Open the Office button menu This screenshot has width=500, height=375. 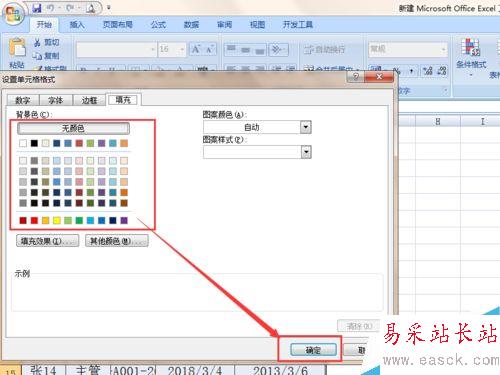coord(13,13)
